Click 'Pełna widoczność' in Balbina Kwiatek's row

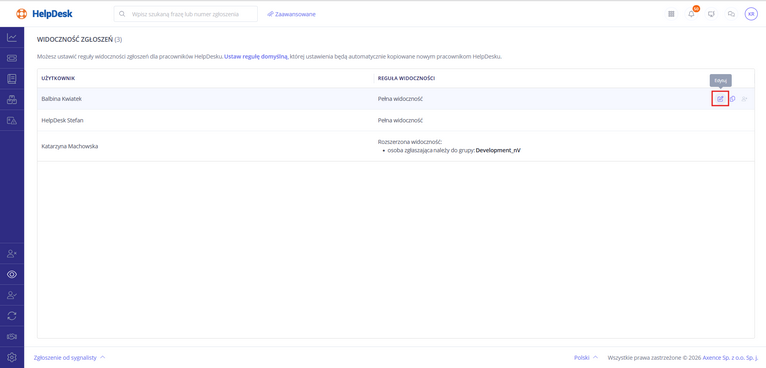[400, 99]
